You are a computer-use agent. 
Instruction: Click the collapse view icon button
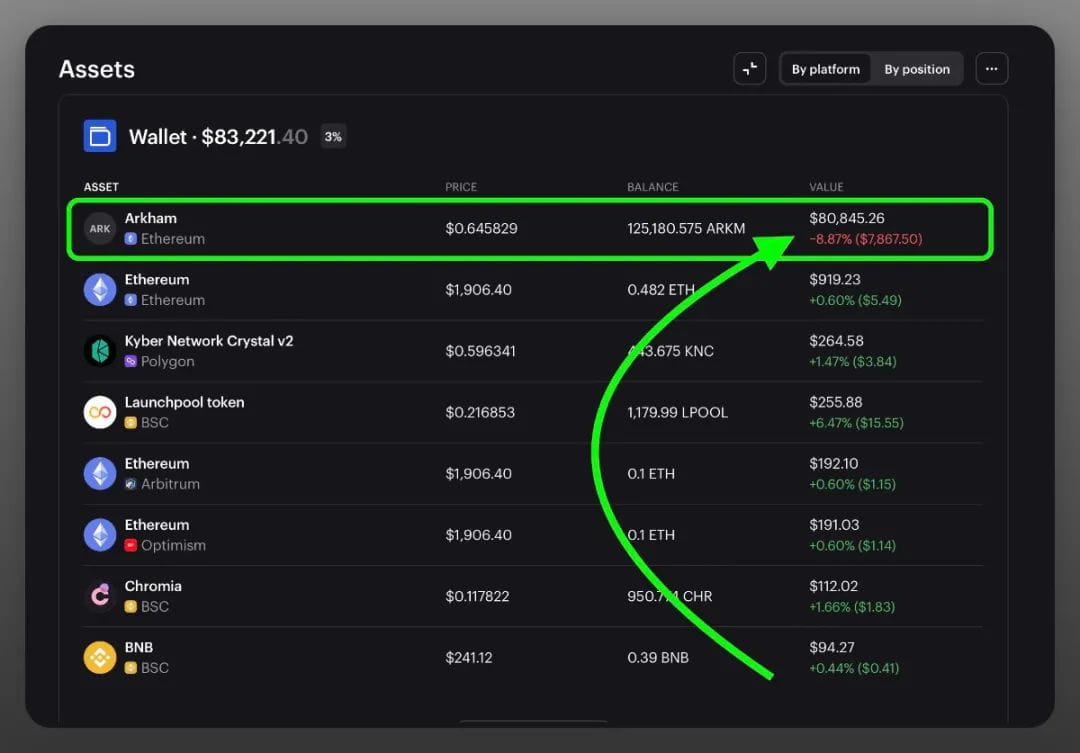(x=749, y=69)
